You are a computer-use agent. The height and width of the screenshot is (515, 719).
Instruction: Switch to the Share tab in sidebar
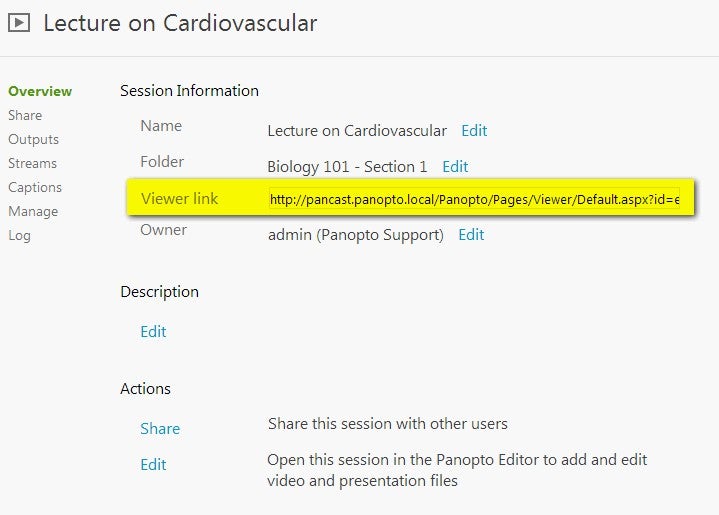point(25,115)
